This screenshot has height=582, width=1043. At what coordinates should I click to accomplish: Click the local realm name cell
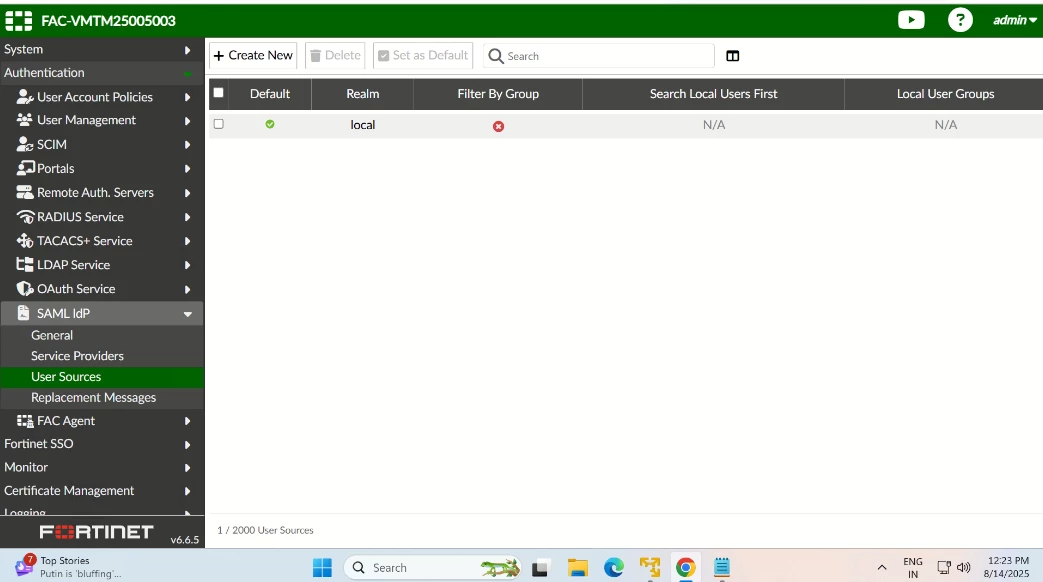(363, 125)
